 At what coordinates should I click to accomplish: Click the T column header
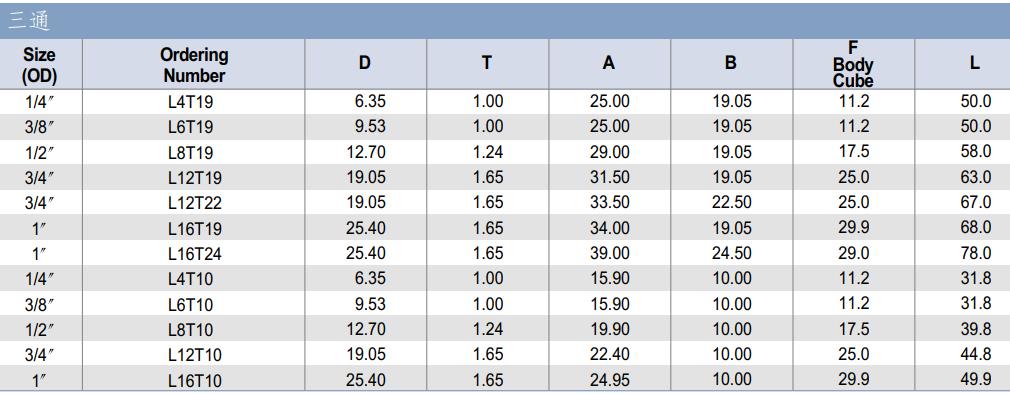488,64
